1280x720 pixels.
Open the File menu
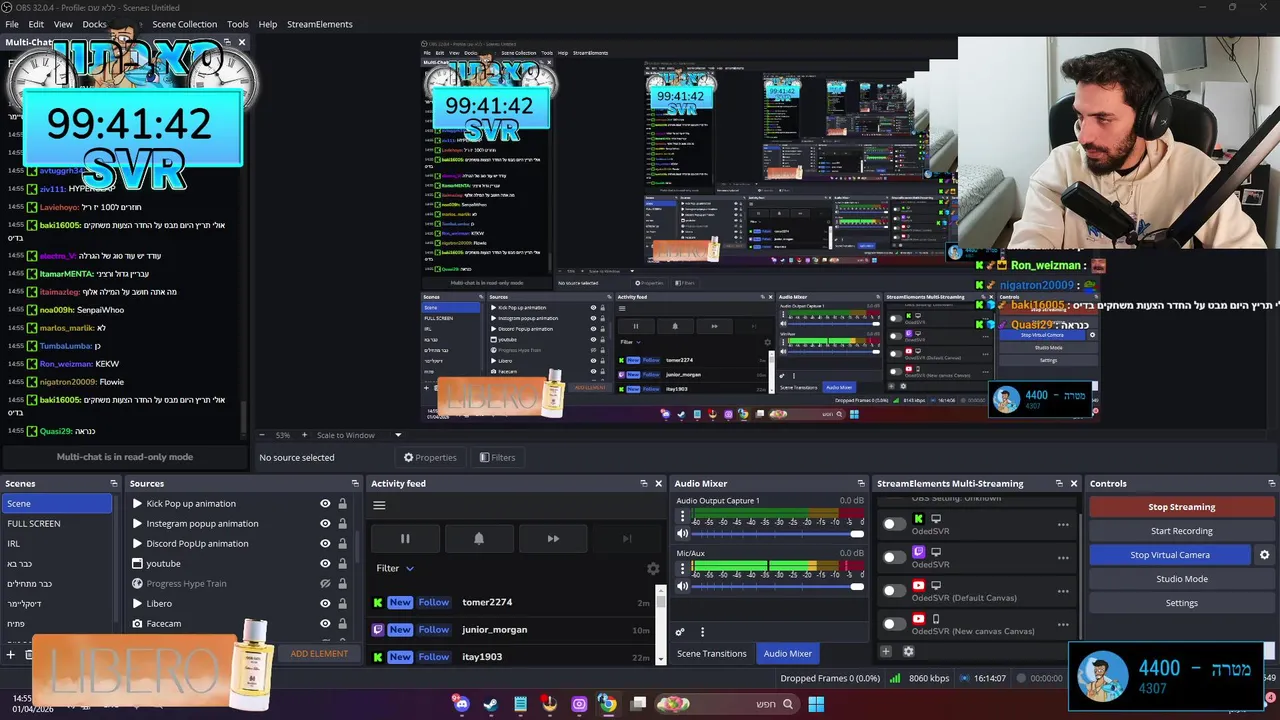tap(12, 24)
